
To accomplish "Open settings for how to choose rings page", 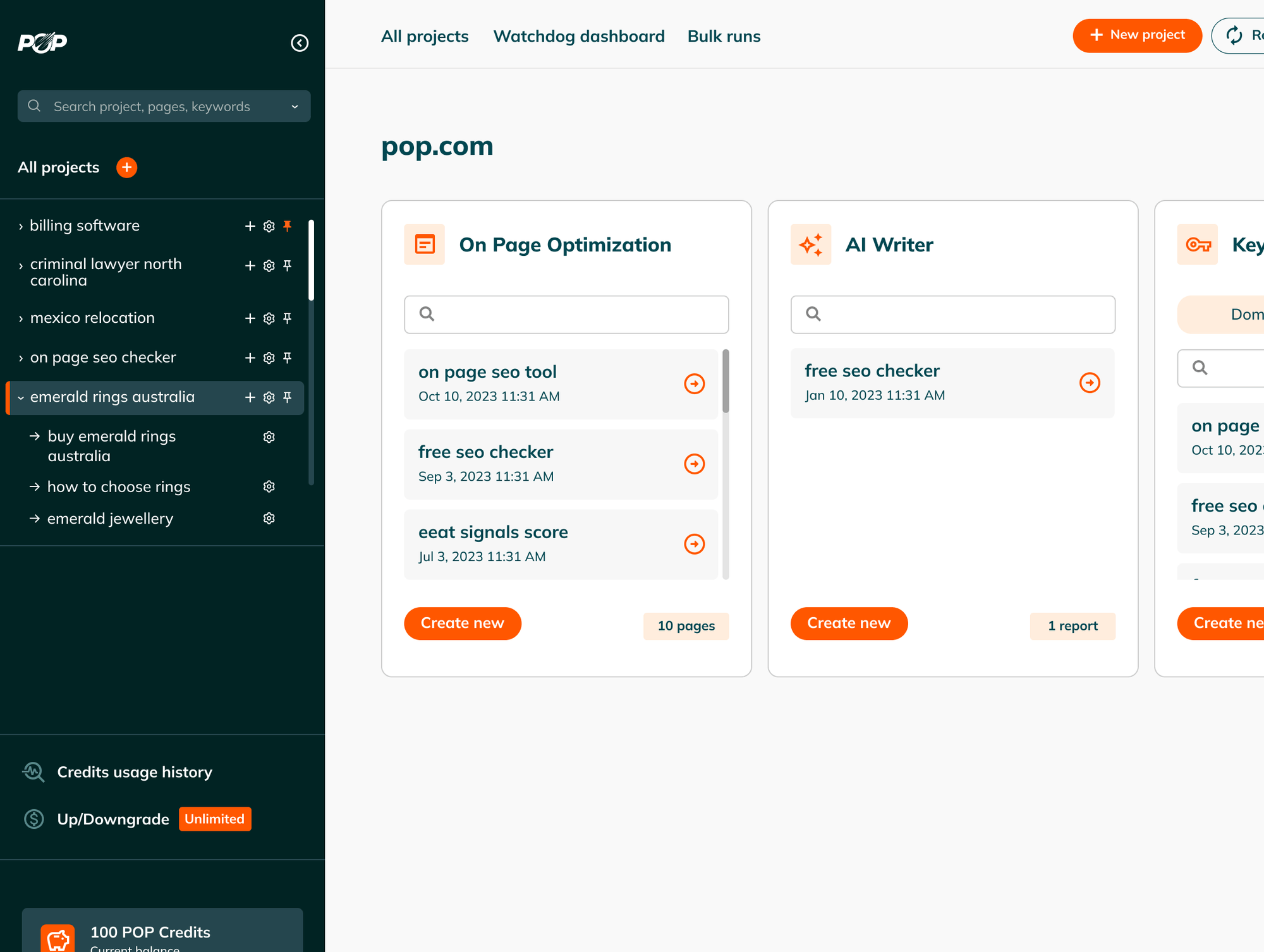I will coord(269,486).
